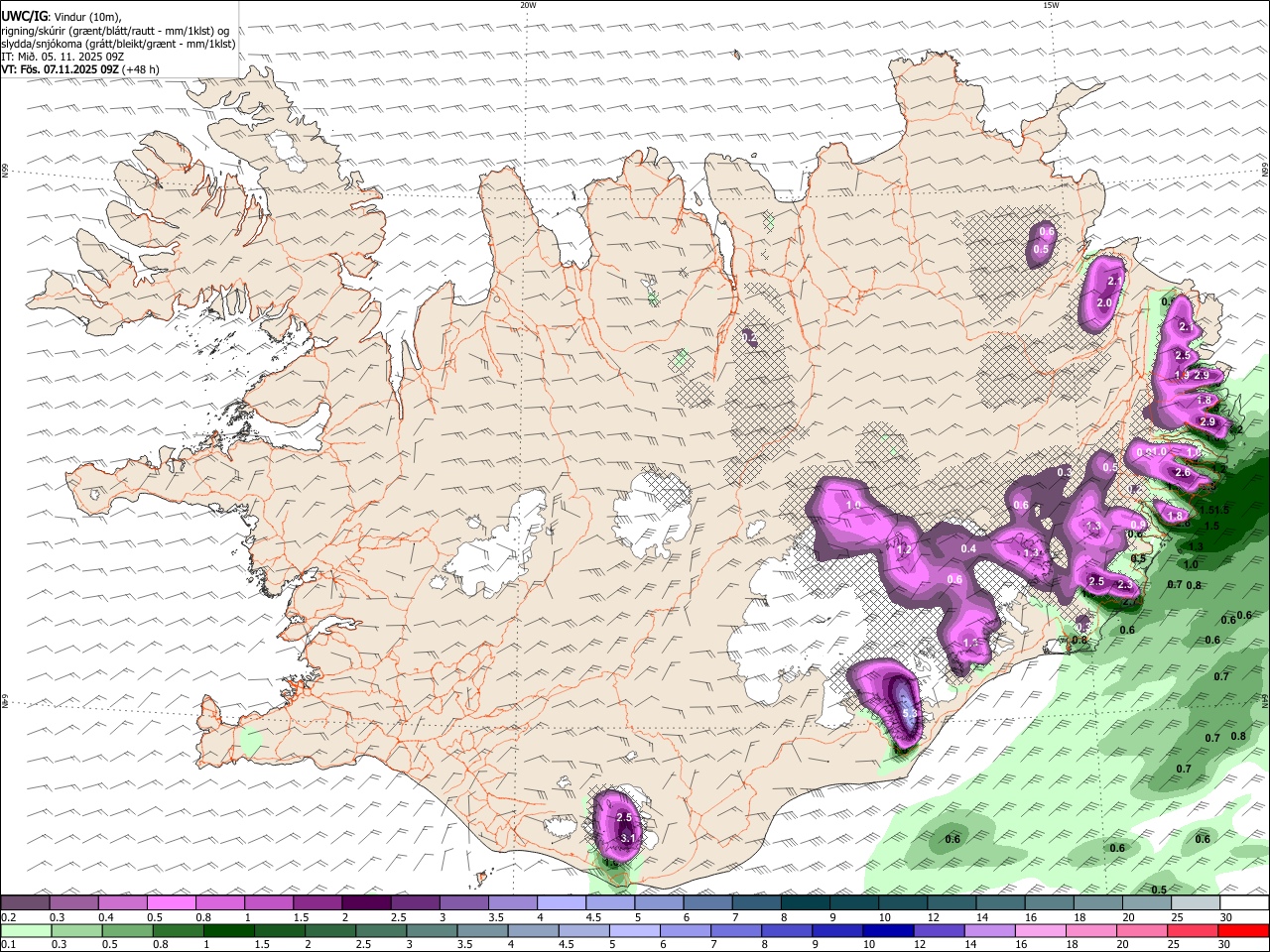Click the 'slydda/snjókoma' legend description line

point(118,44)
